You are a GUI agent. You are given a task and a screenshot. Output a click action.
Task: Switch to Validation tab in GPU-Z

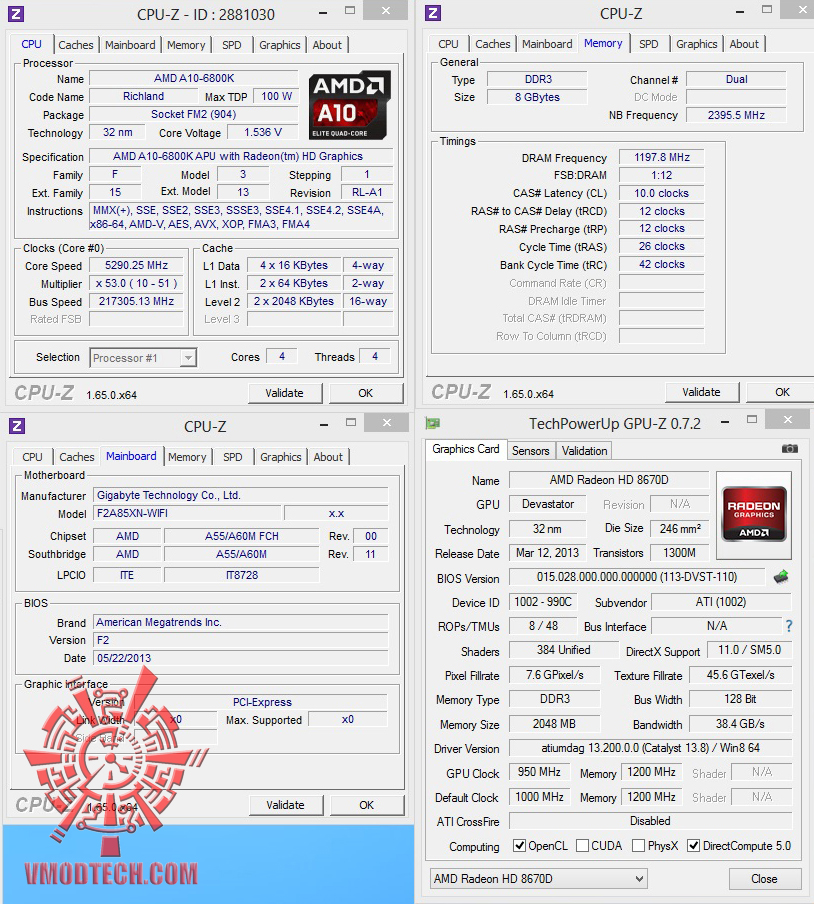[x=585, y=451]
